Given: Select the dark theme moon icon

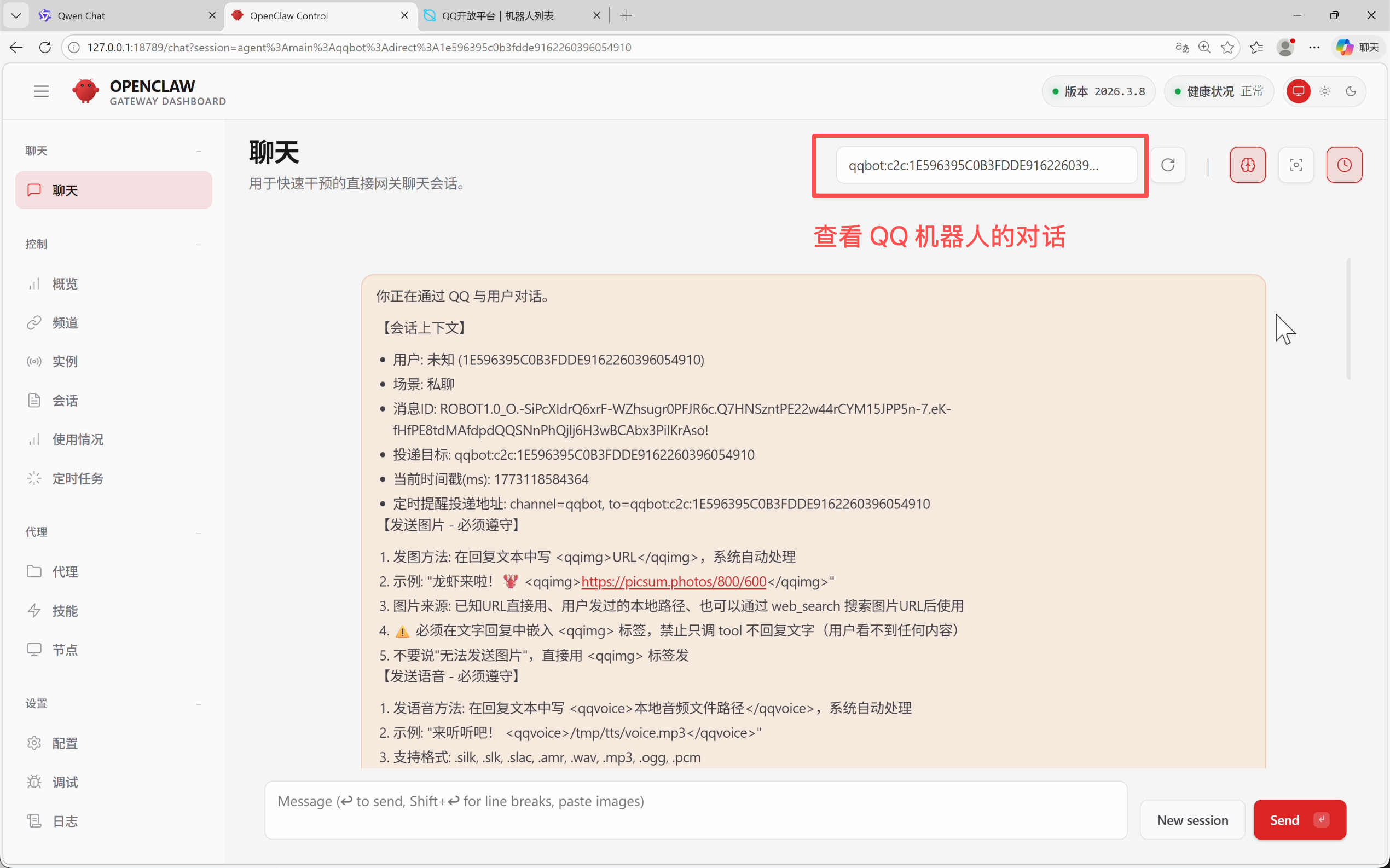Looking at the screenshot, I should coord(1351,91).
